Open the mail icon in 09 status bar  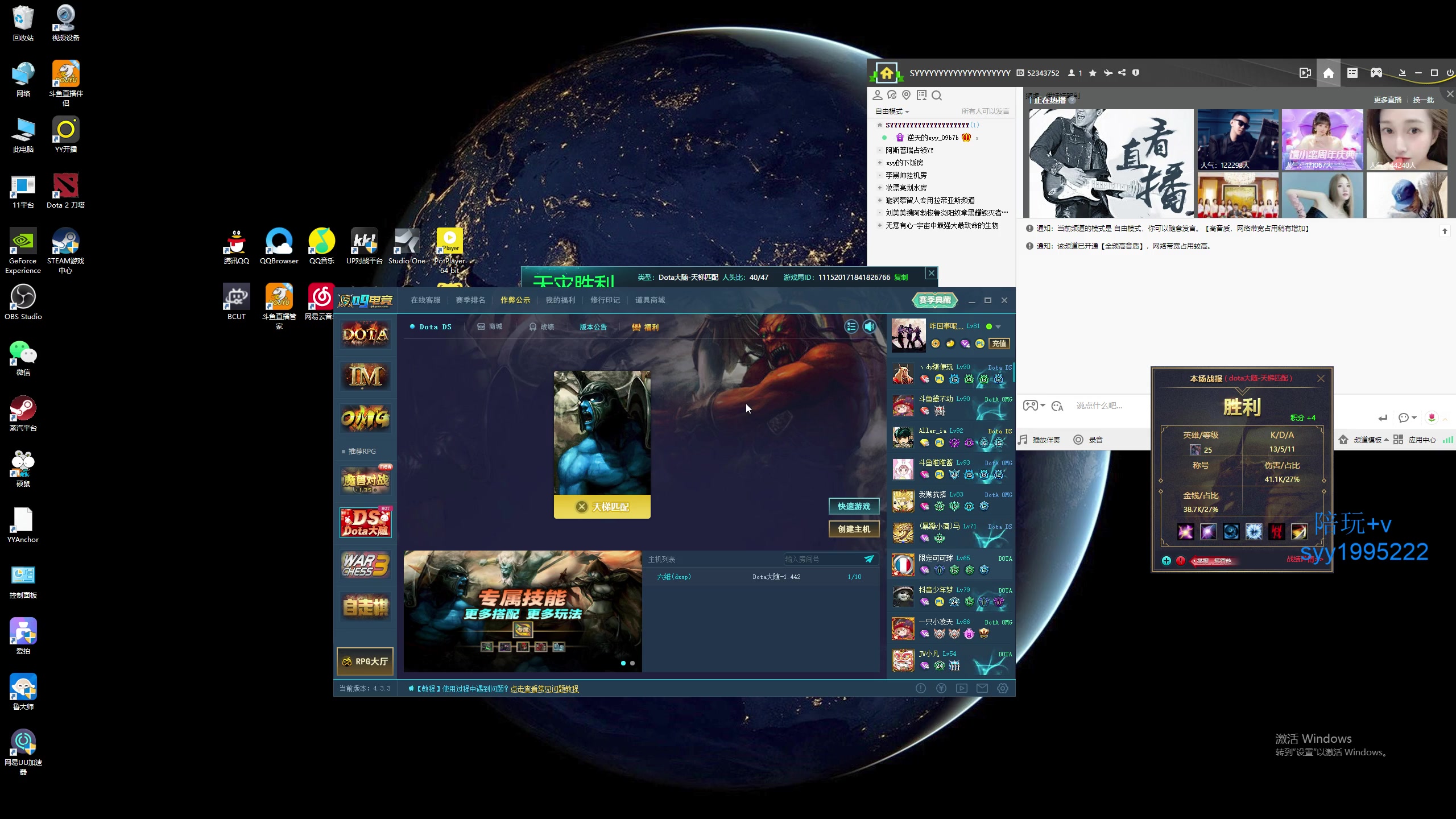point(982,688)
